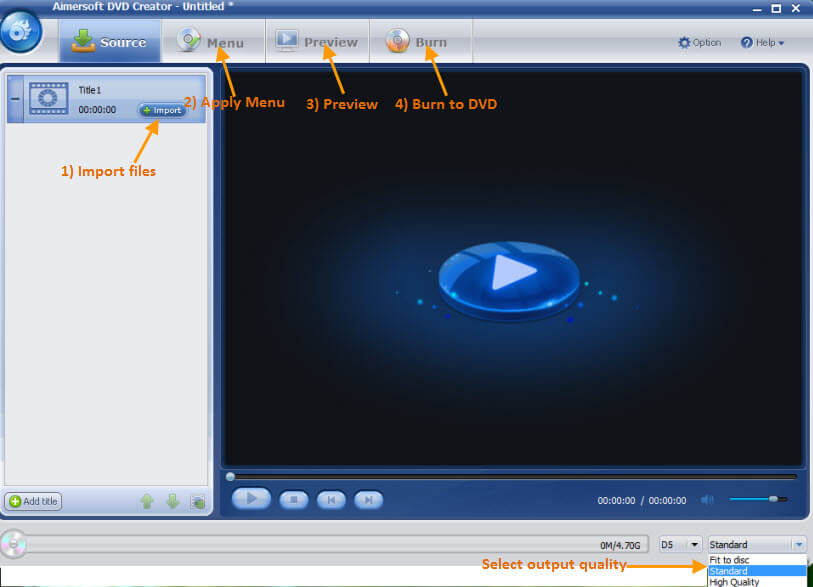Open the Burn tab

[x=420, y=41]
